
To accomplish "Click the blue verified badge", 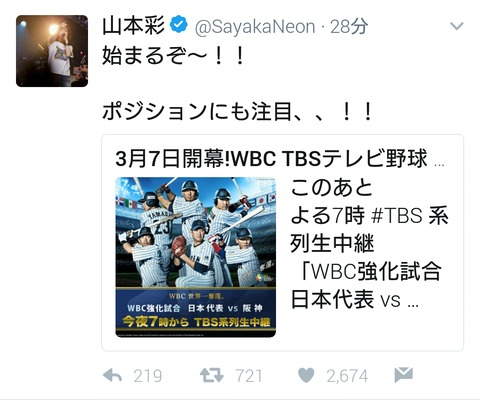I will (x=179, y=24).
